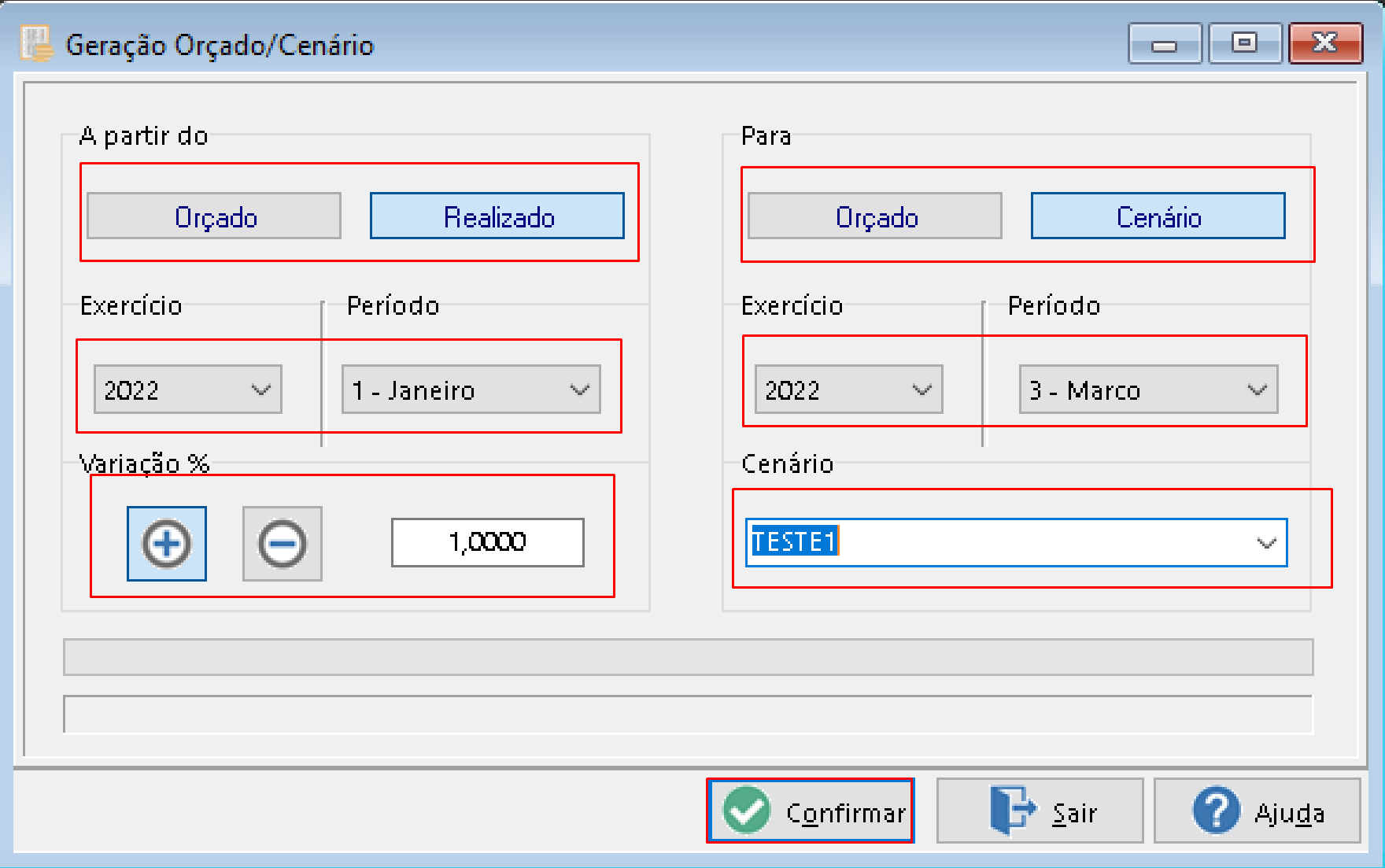
Task: Minimize the Geração Orçado/Cenário window
Action: pyautogui.click(x=1165, y=44)
